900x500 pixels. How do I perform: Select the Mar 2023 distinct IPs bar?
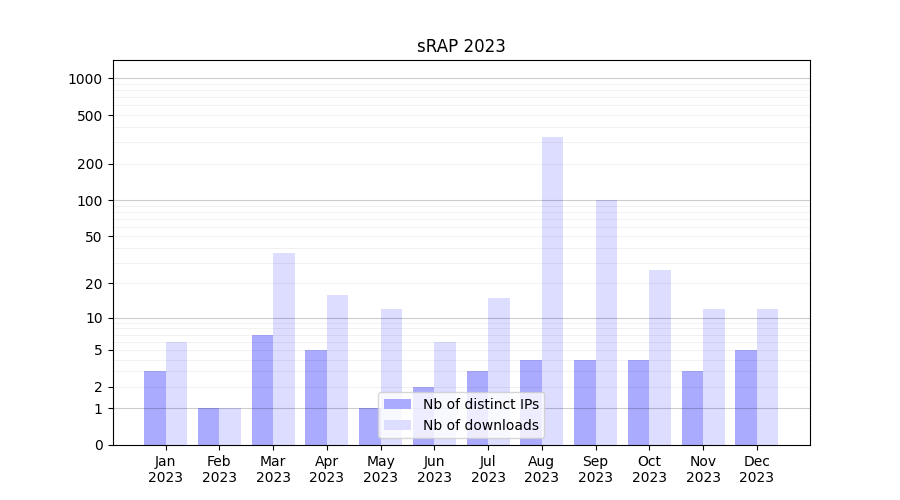[262, 390]
